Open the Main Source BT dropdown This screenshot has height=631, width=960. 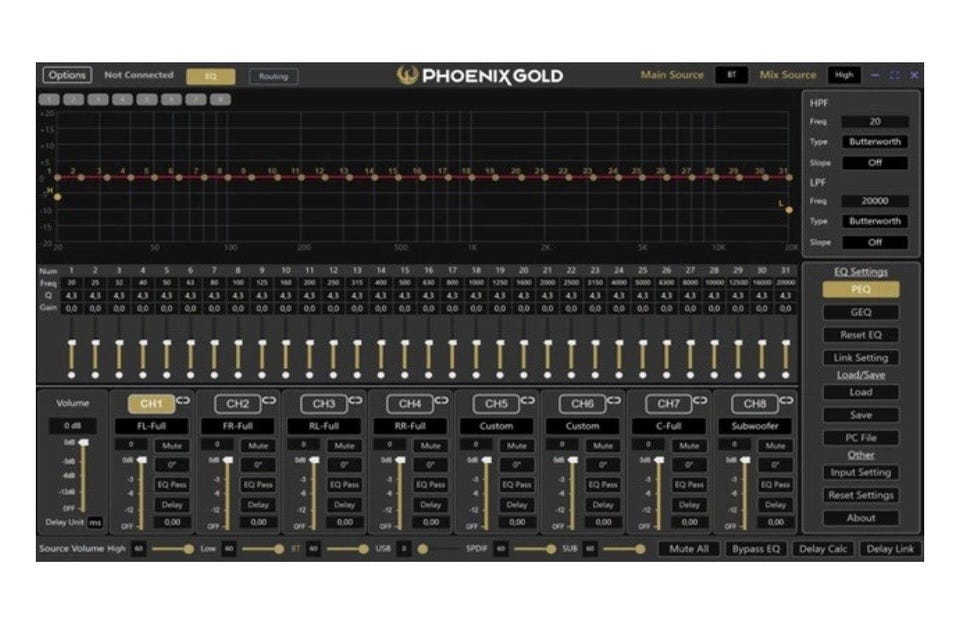tap(732, 75)
